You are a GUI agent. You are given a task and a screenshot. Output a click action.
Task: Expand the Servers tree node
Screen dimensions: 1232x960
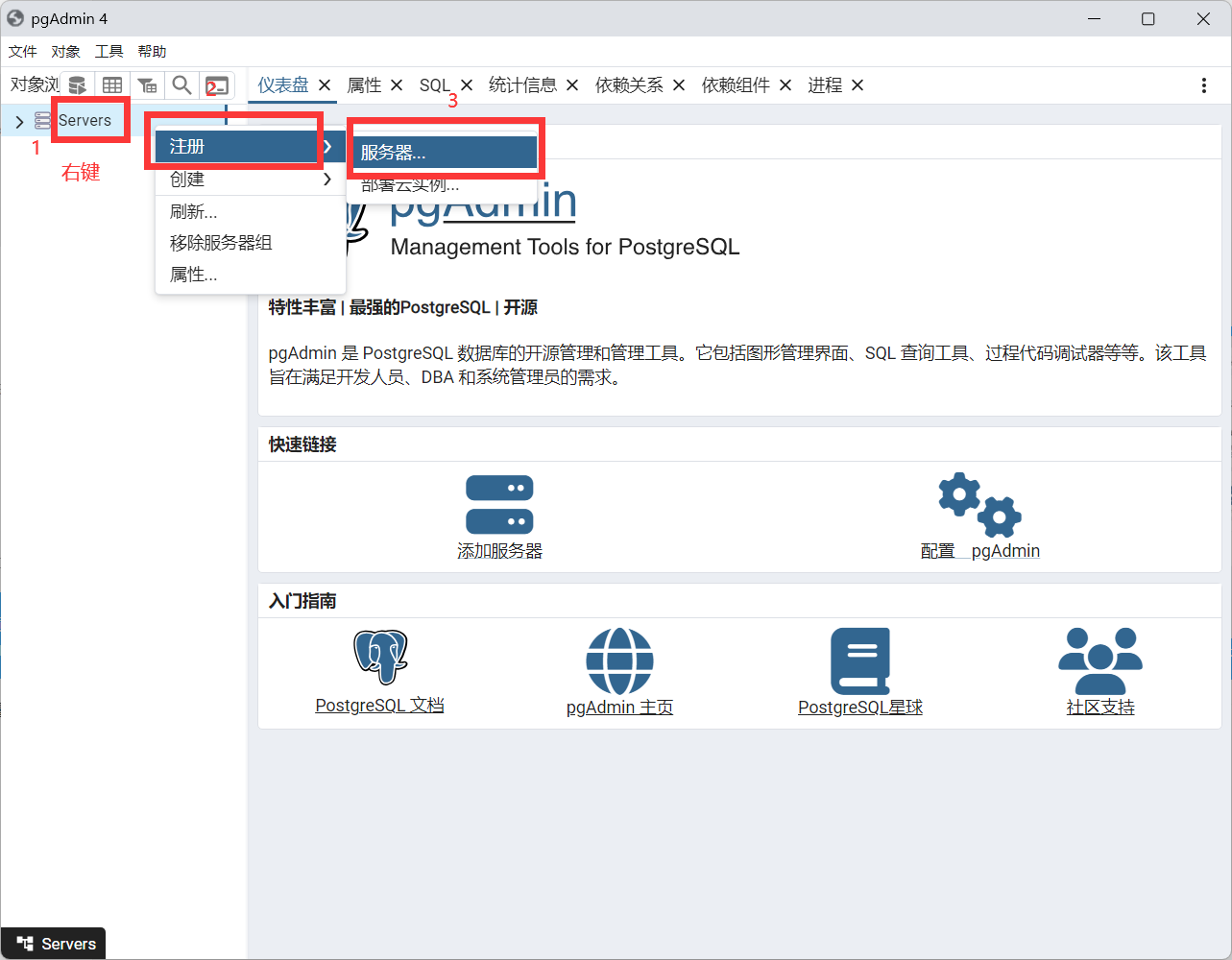pos(19,122)
